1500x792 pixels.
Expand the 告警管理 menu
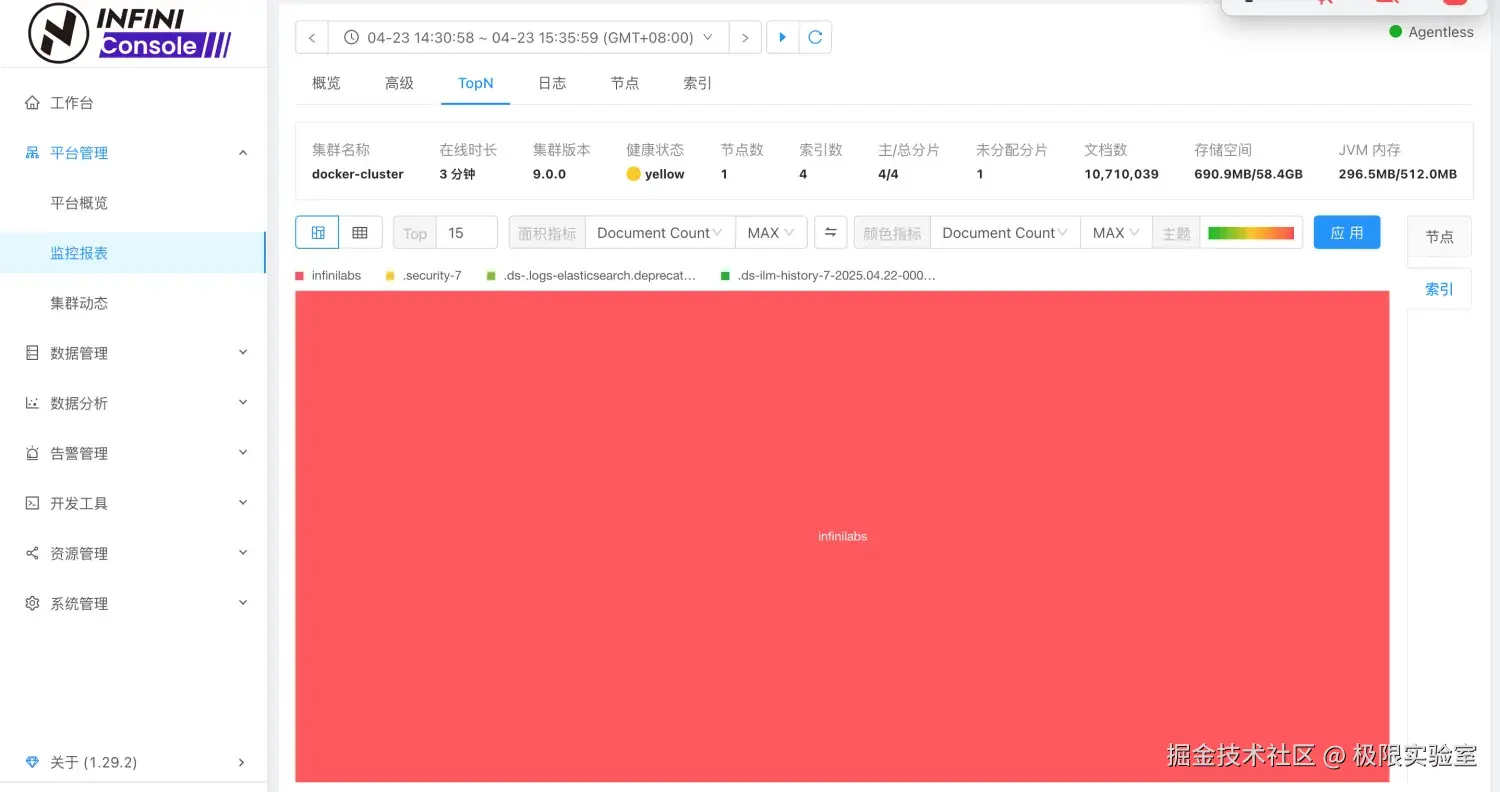pyautogui.click(x=242, y=453)
